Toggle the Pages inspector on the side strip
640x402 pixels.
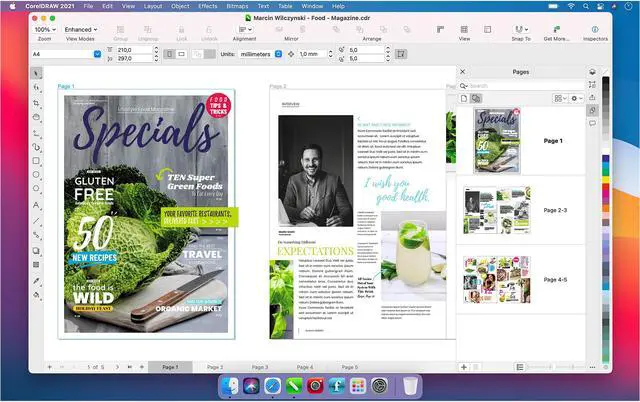coord(592,110)
